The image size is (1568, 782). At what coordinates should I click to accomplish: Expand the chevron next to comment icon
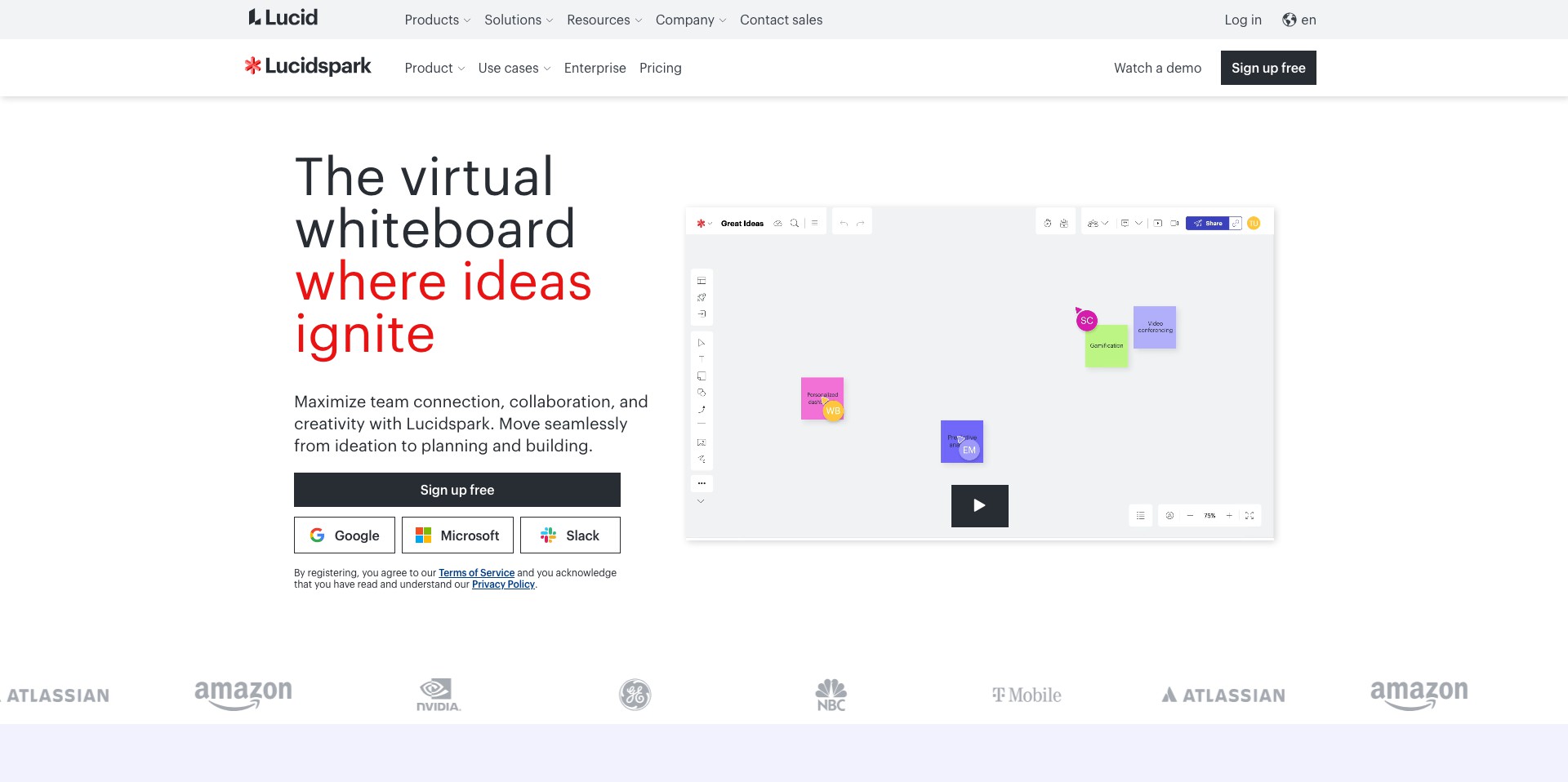[1138, 223]
